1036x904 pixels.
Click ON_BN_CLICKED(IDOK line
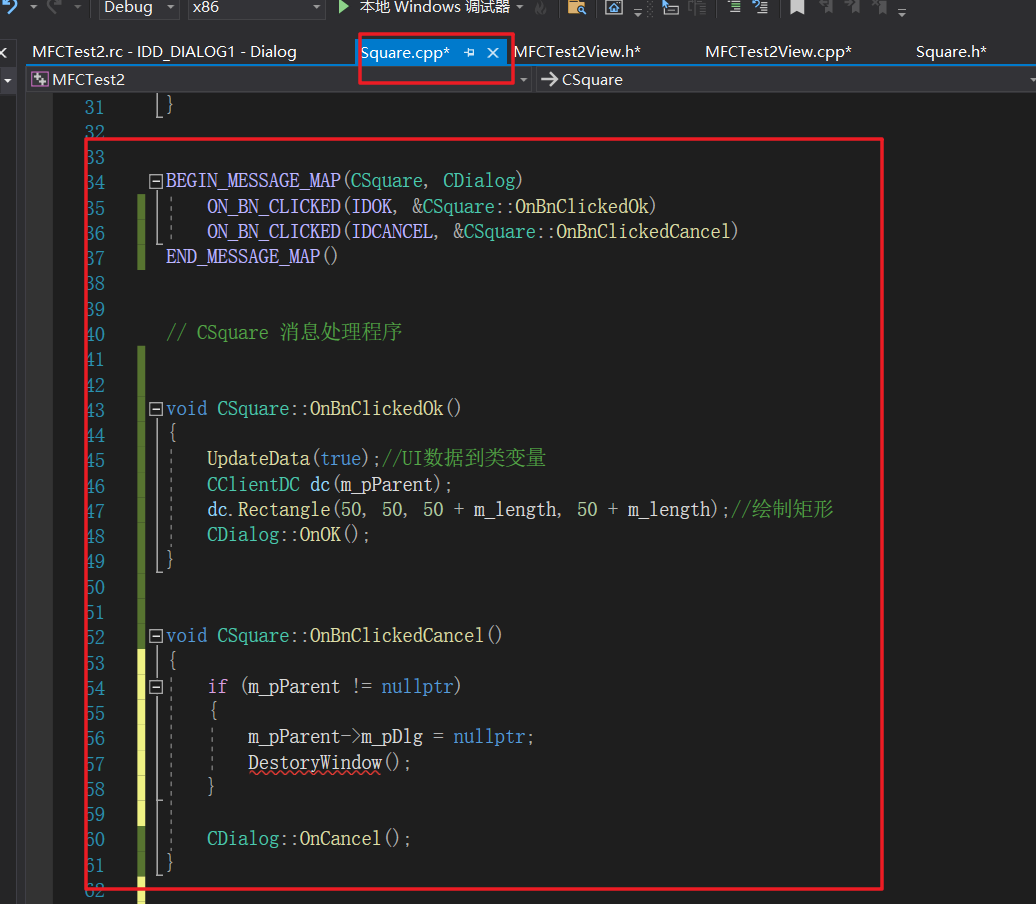(431, 207)
